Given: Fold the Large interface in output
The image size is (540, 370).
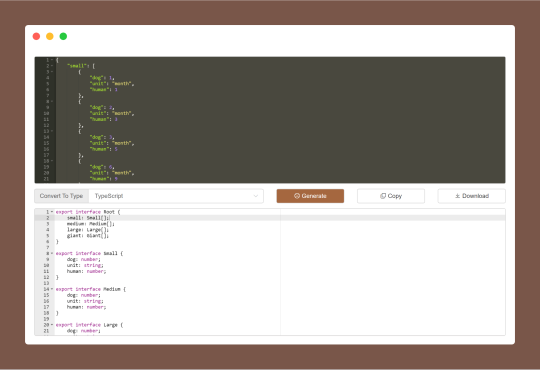Looking at the screenshot, I should coord(52,325).
